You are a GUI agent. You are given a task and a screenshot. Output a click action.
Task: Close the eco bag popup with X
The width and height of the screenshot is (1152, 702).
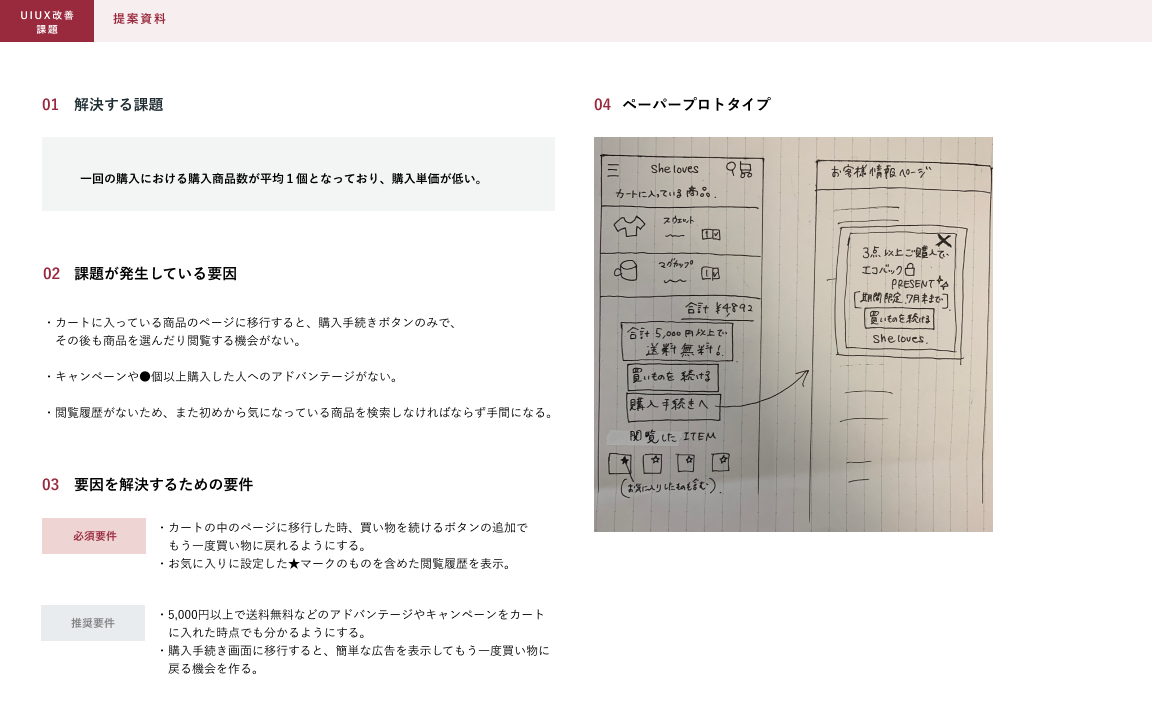coord(943,240)
